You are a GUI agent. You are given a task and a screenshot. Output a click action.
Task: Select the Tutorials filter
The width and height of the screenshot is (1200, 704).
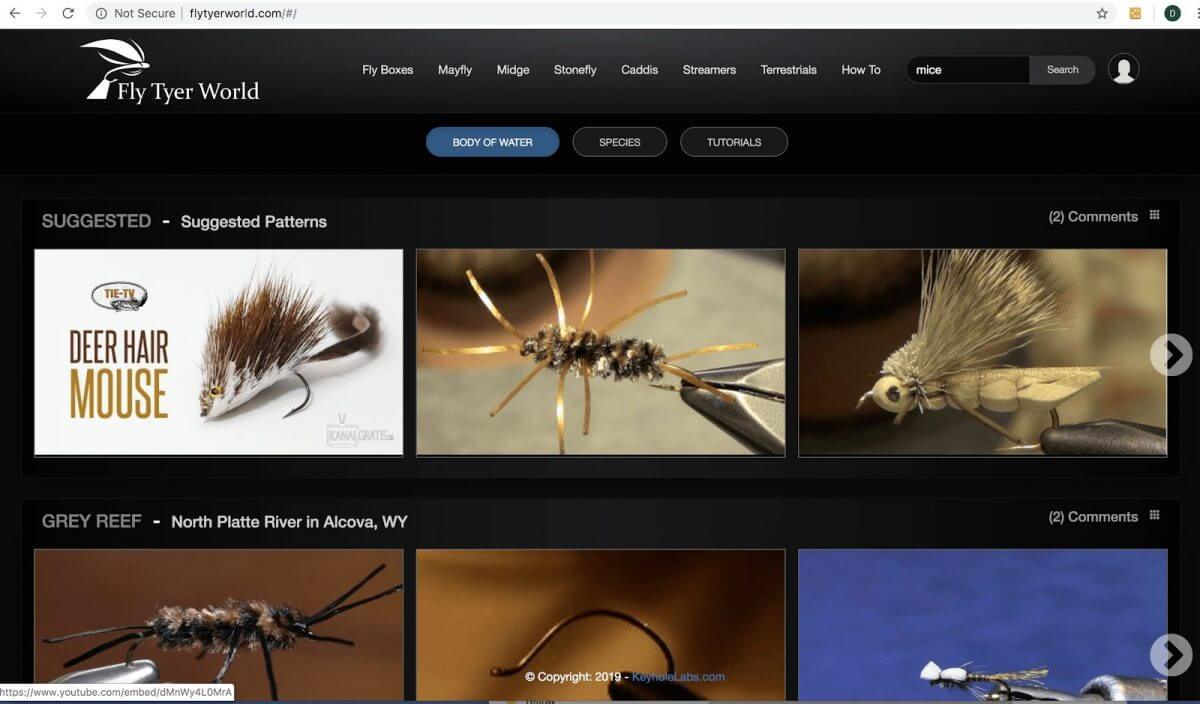(x=734, y=142)
